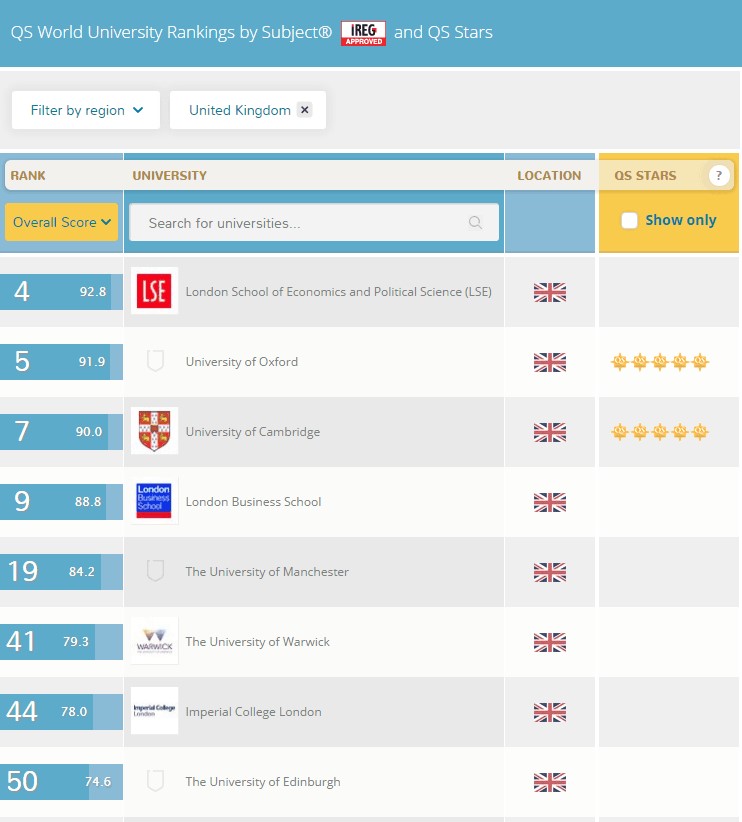
Task: Open The University of Manchester link
Action: (267, 572)
